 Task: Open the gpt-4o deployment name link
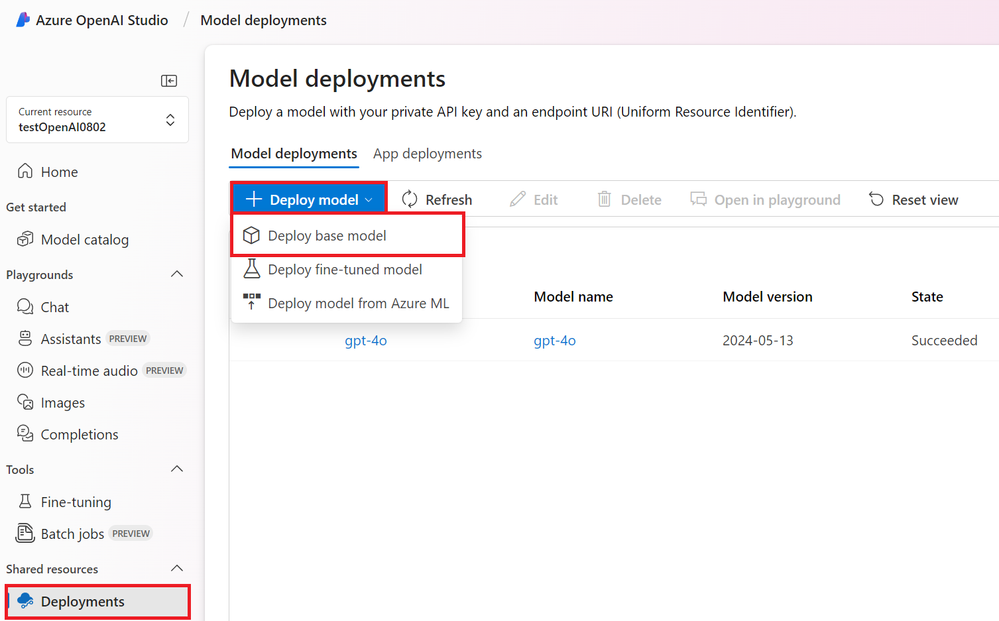[366, 340]
